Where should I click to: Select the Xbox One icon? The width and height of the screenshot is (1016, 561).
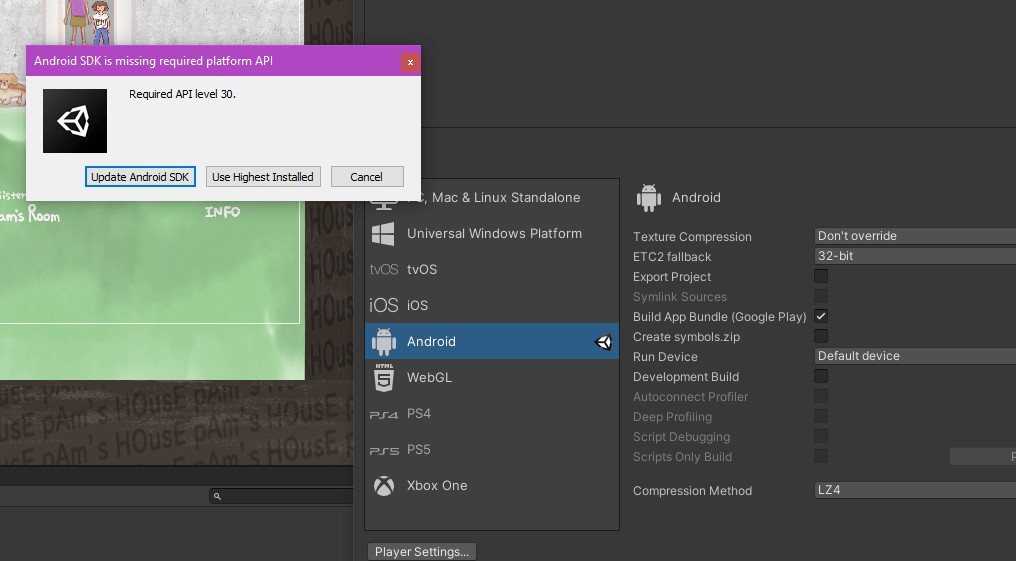pyautogui.click(x=384, y=486)
